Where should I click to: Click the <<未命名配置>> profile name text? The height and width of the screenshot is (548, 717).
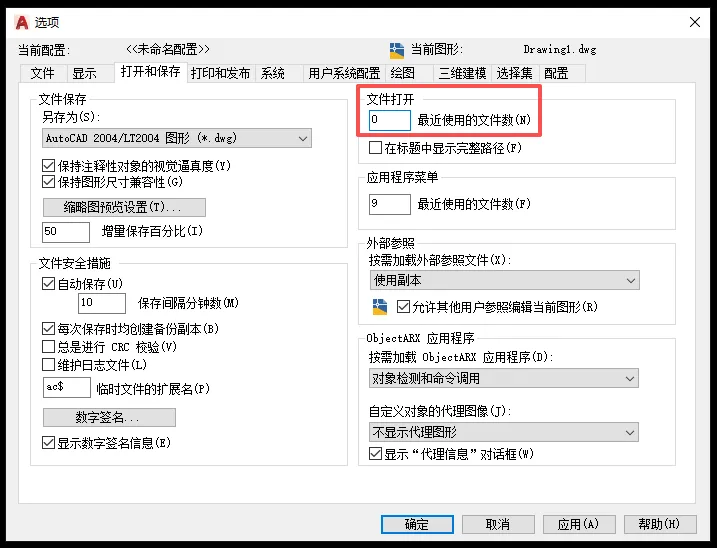click(168, 49)
